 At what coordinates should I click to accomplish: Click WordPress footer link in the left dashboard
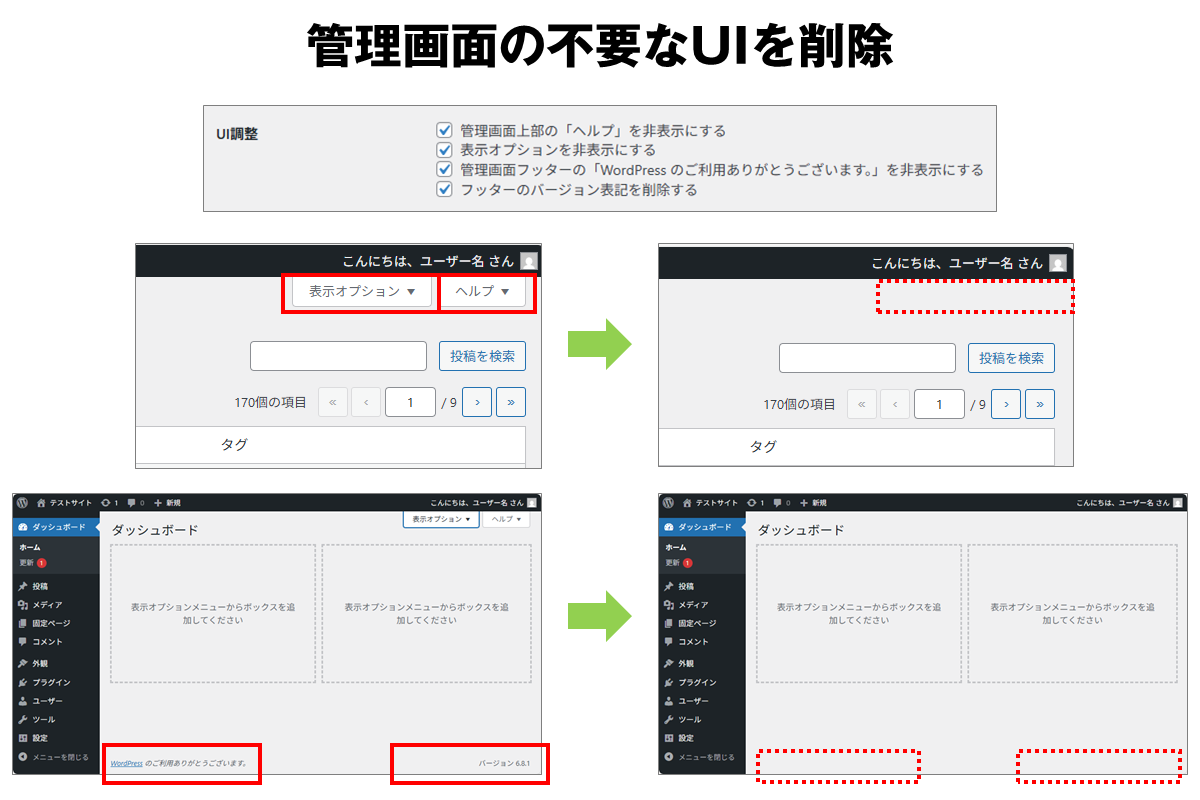tap(127, 763)
